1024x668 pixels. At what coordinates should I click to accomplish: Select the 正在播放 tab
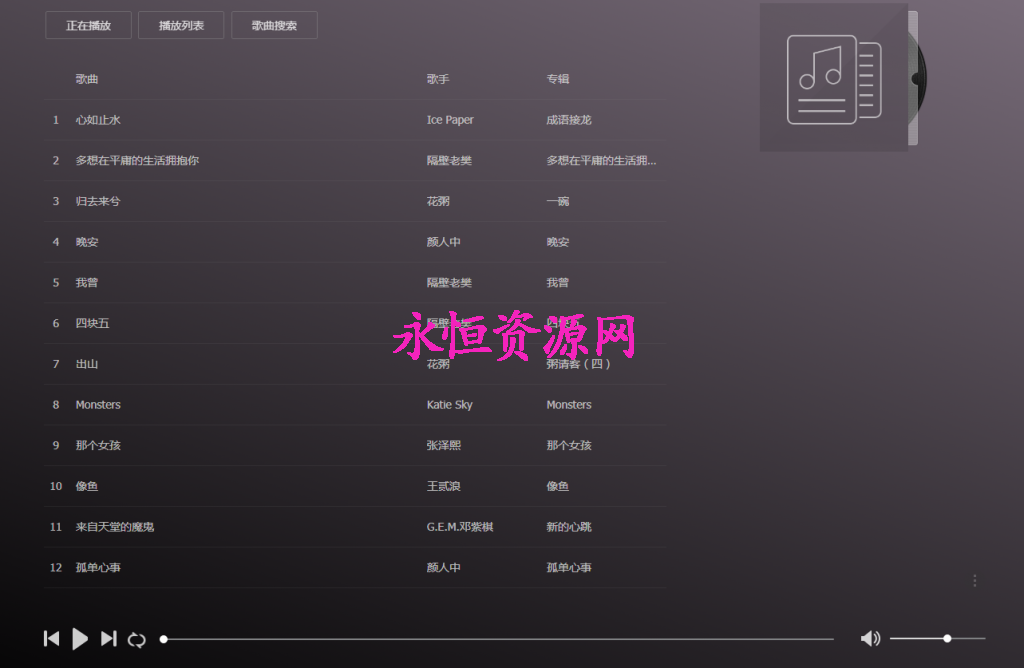point(88,25)
